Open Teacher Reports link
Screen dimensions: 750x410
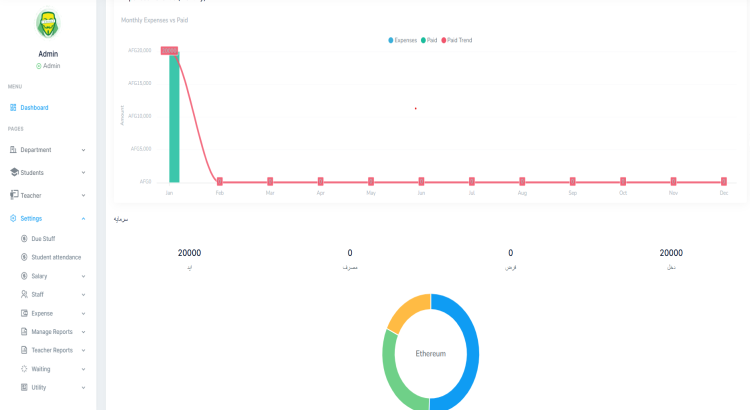click(x=52, y=350)
